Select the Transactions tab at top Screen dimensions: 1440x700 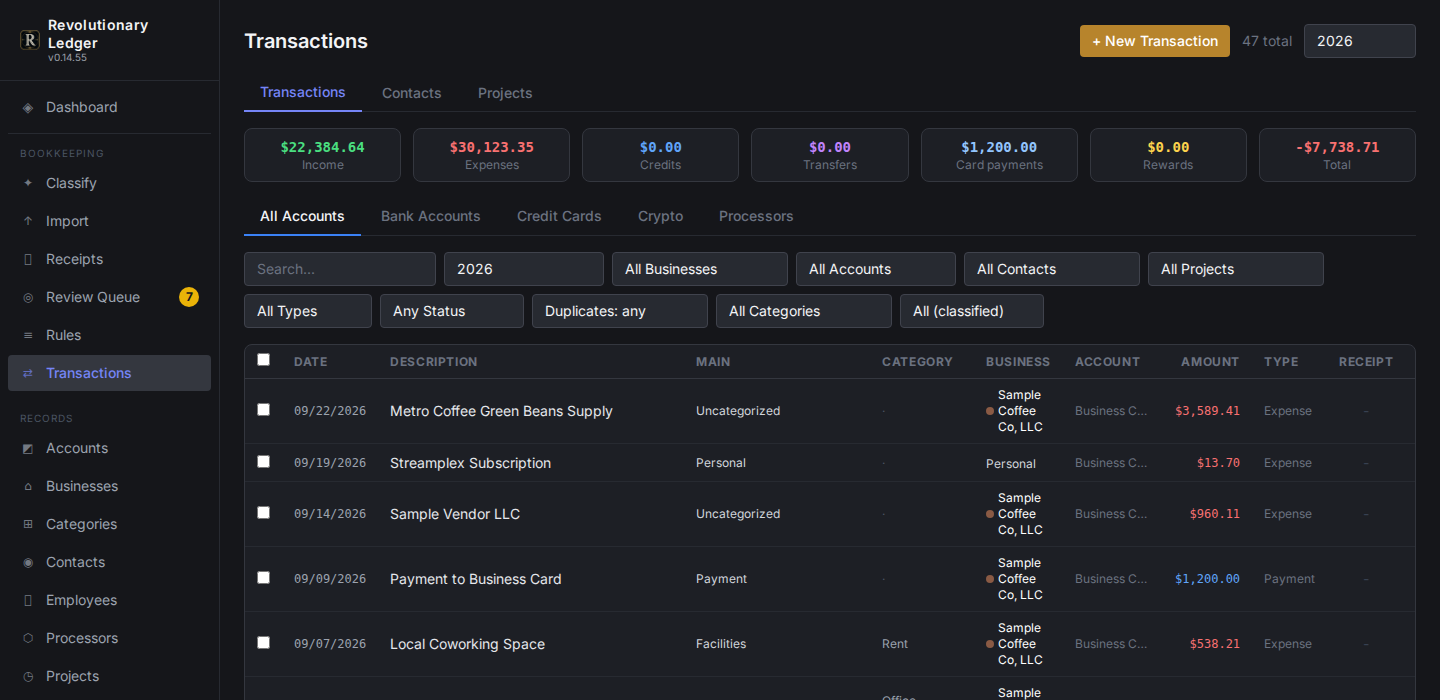coord(303,92)
